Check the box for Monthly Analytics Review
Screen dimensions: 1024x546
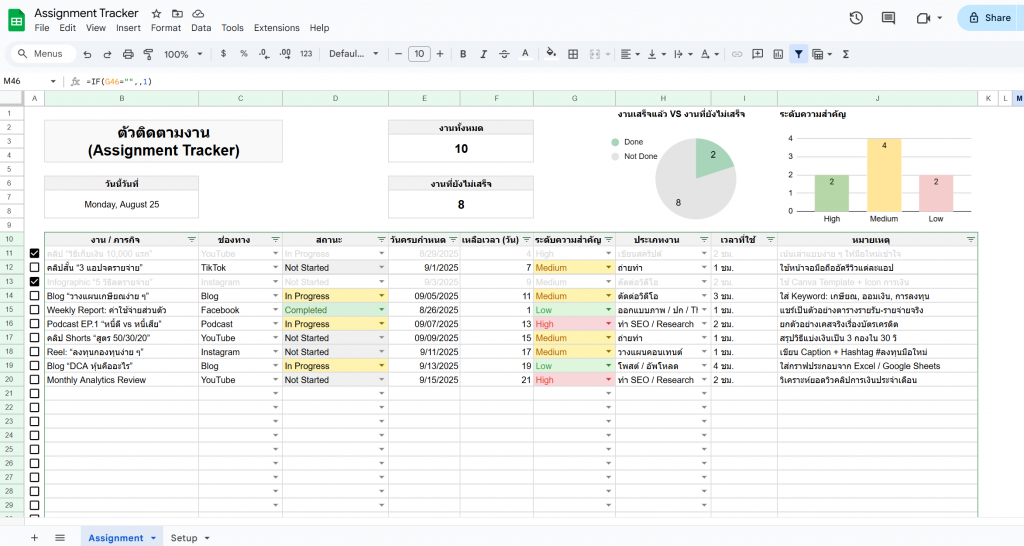pyautogui.click(x=35, y=379)
